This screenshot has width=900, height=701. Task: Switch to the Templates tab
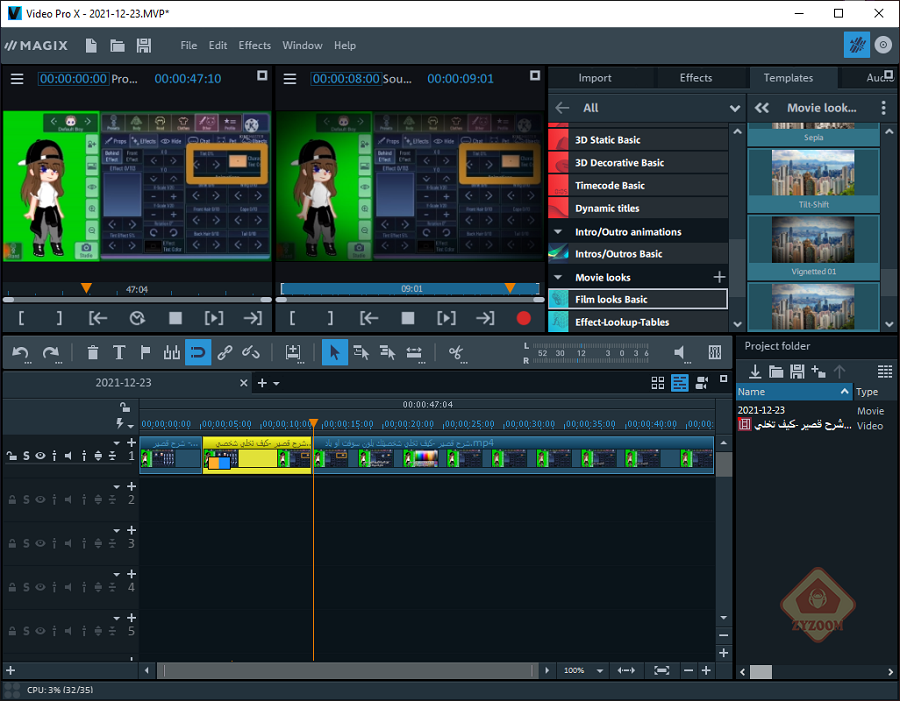pos(788,78)
